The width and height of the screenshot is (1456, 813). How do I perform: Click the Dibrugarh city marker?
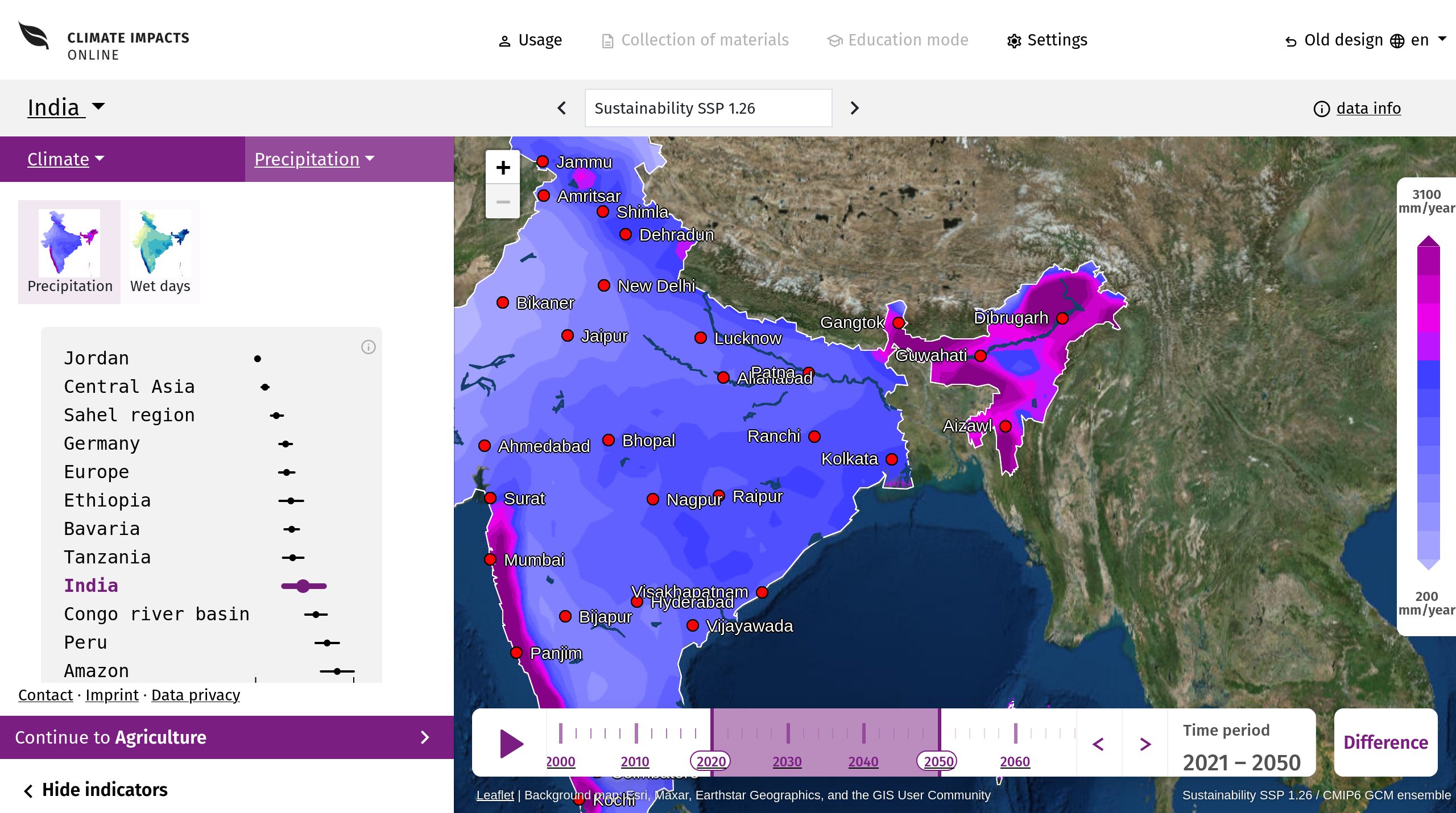[1062, 318]
